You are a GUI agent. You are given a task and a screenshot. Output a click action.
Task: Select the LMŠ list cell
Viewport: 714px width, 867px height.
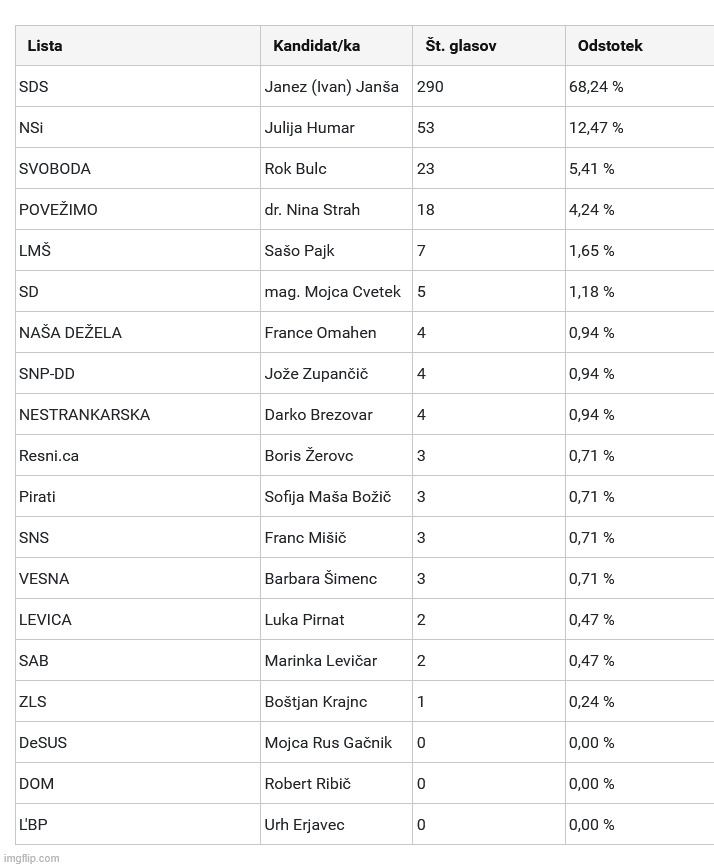click(x=35, y=251)
